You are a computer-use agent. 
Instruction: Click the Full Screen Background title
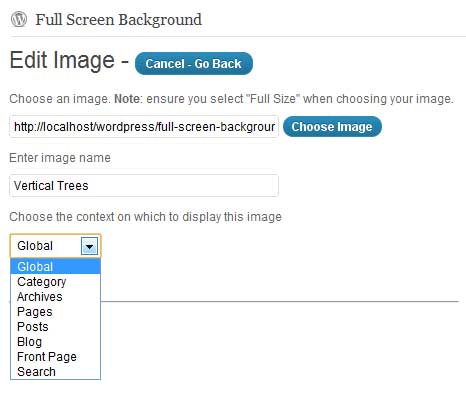[x=119, y=20]
